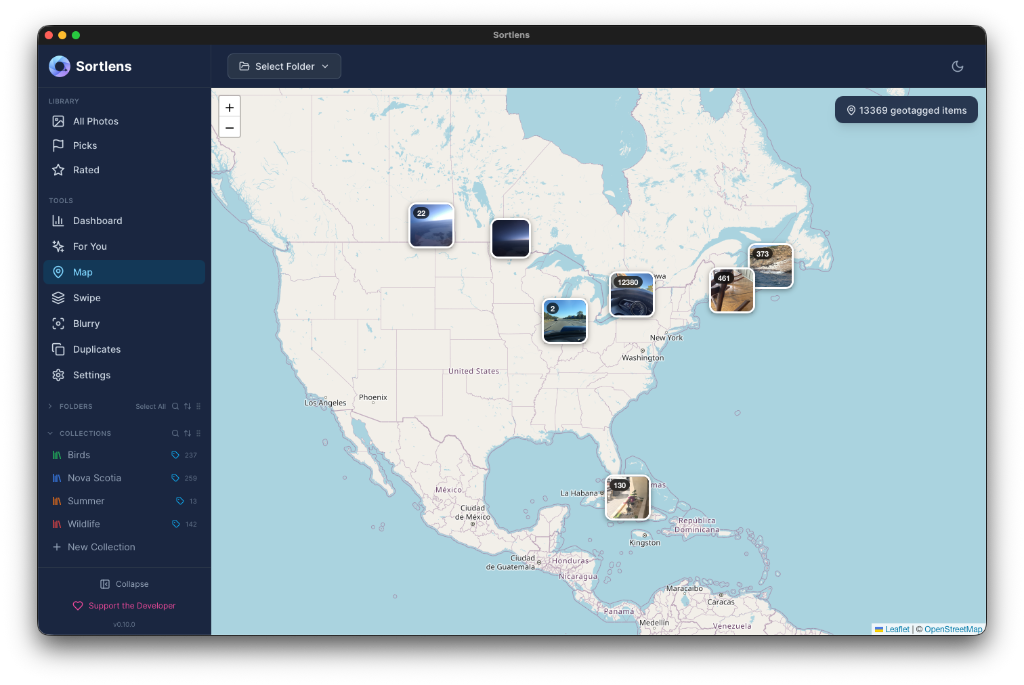The image size is (1024, 685).
Task: Open the photo cluster labeled 2
Action: 565,321
